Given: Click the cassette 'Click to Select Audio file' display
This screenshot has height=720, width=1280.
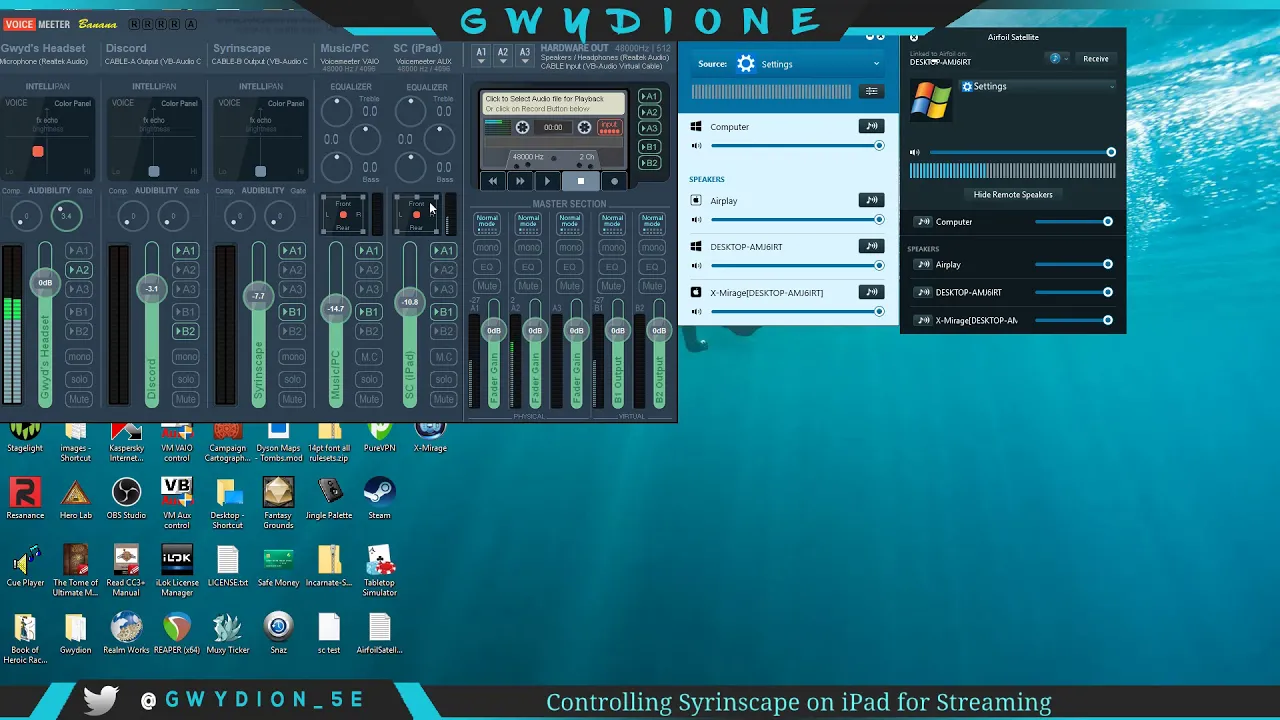Looking at the screenshot, I should [554, 103].
